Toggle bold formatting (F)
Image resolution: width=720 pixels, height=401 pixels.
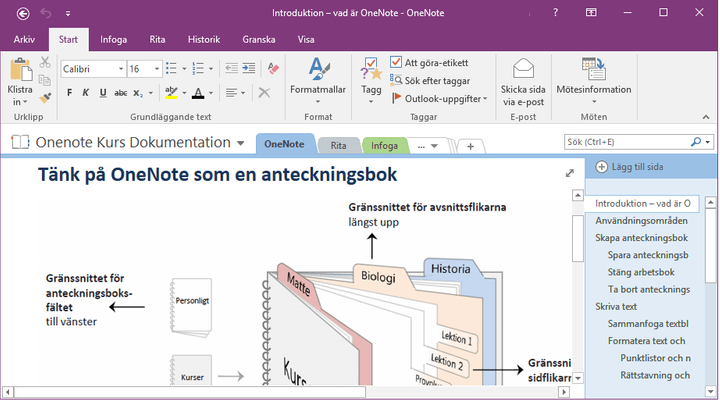[69, 93]
